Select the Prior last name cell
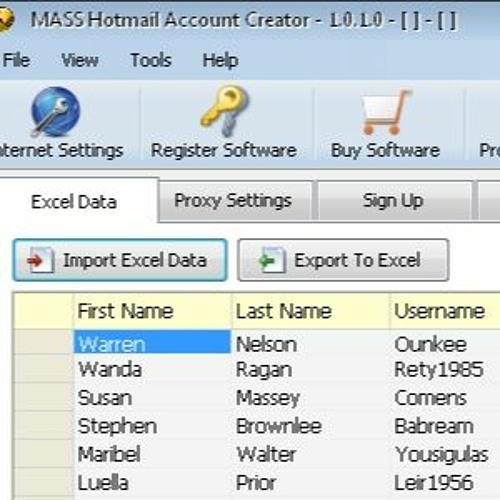Screen dimensions: 500x500 (310, 482)
